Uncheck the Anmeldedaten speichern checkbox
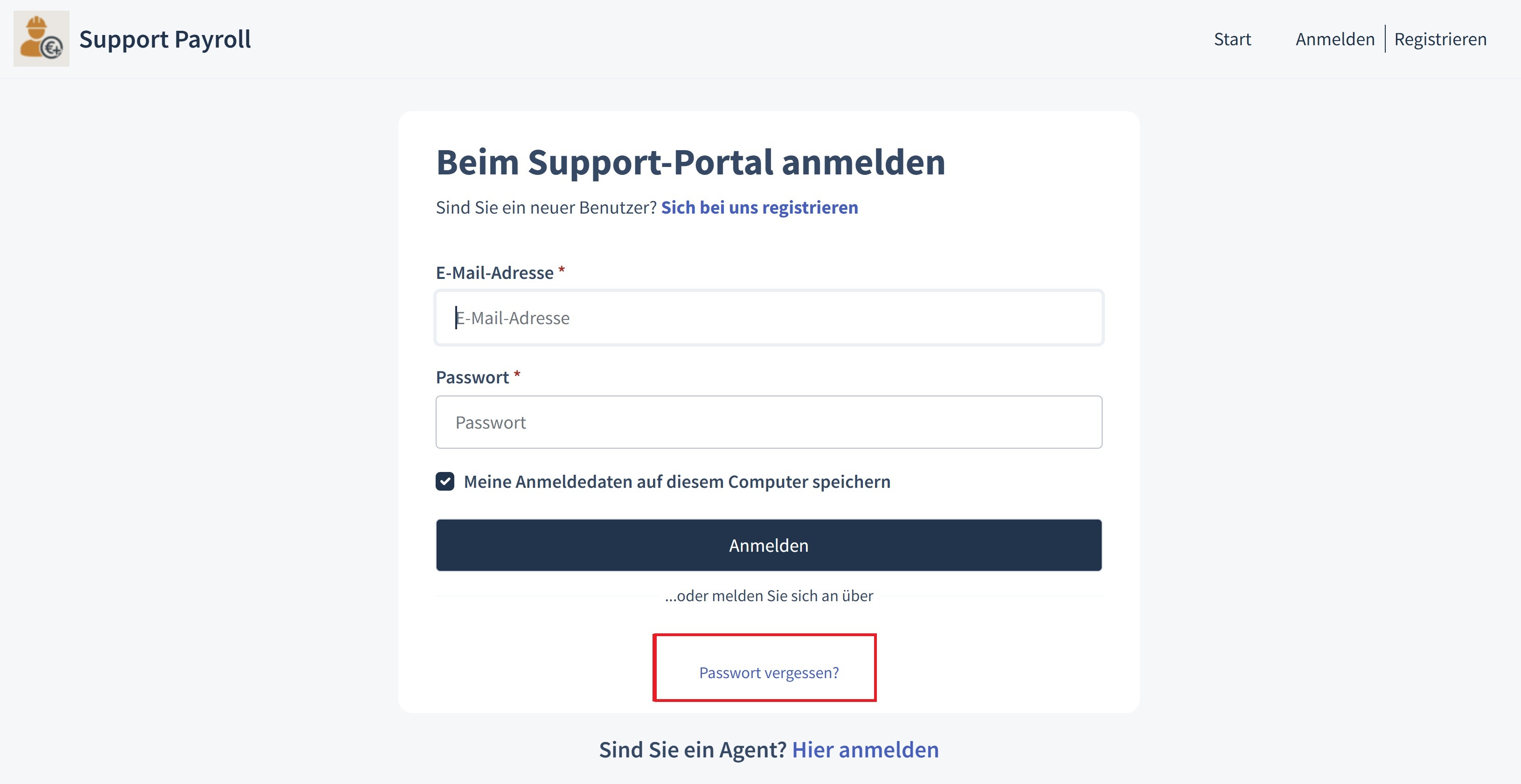Viewport: 1521px width, 784px height. (445, 482)
